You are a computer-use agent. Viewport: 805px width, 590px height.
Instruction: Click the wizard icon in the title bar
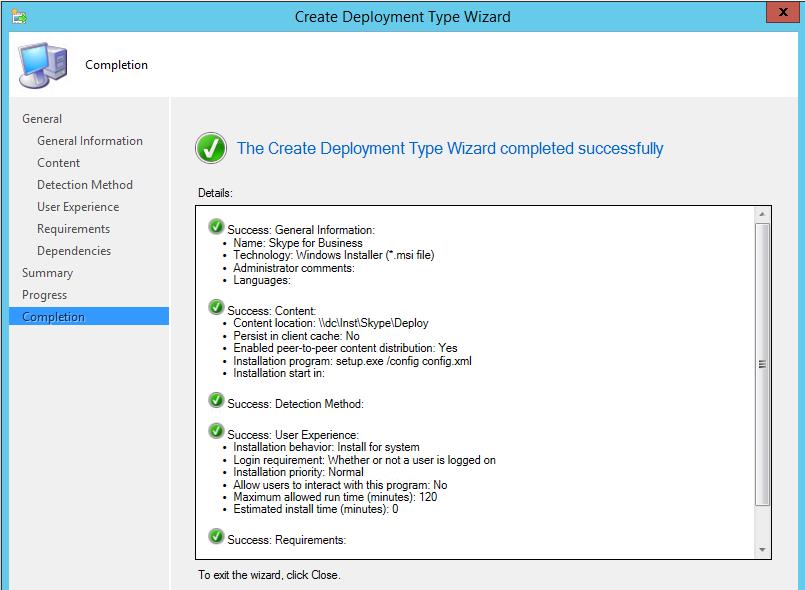point(20,17)
